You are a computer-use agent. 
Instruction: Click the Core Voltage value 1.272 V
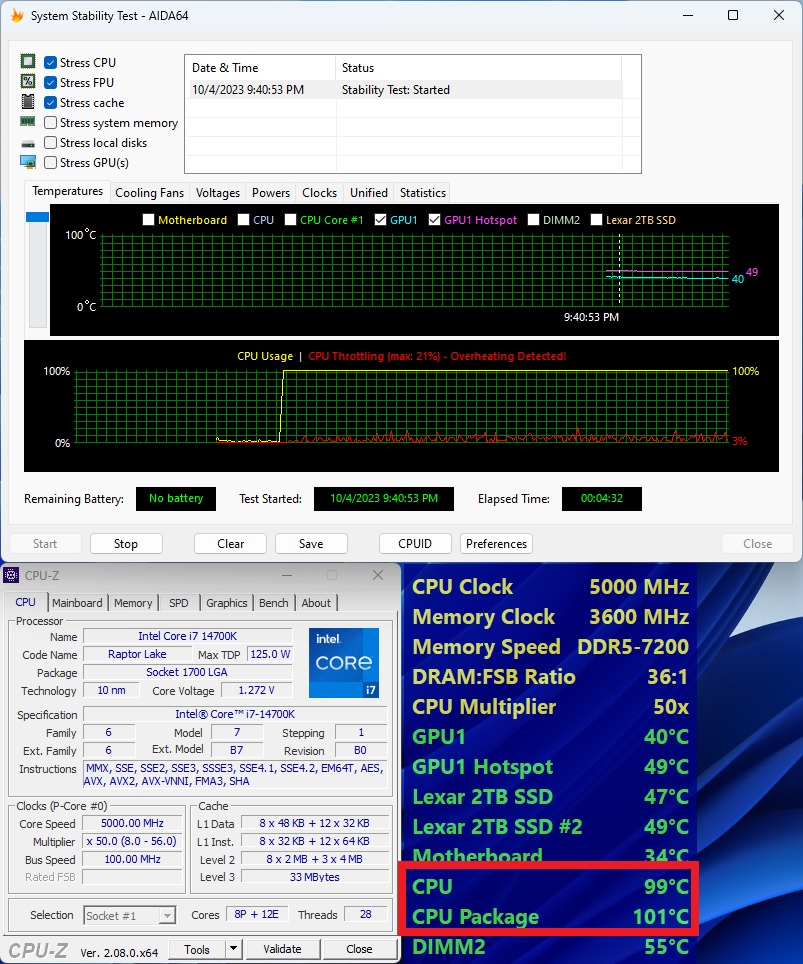click(x=256, y=690)
